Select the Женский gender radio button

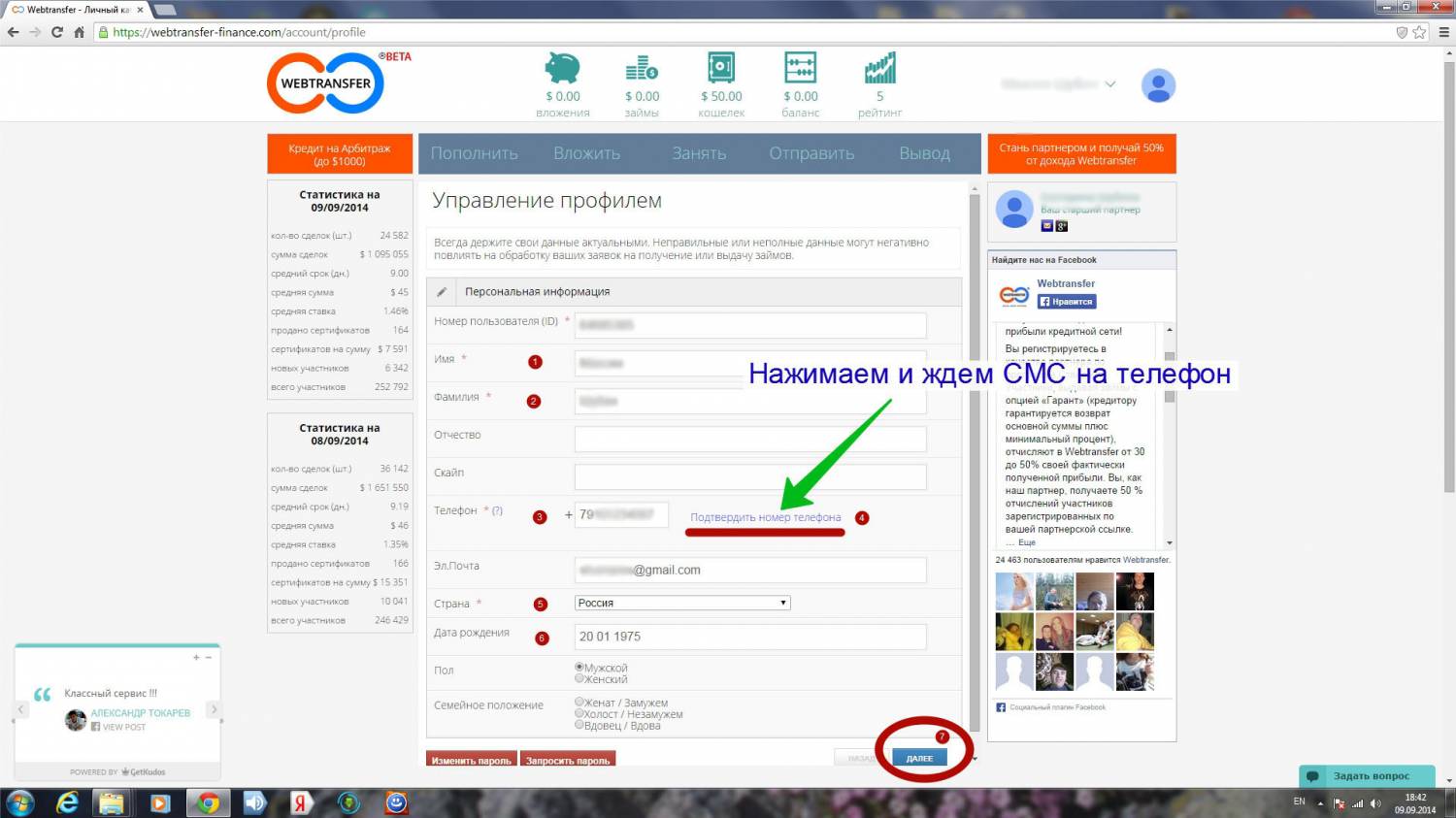pyautogui.click(x=579, y=678)
